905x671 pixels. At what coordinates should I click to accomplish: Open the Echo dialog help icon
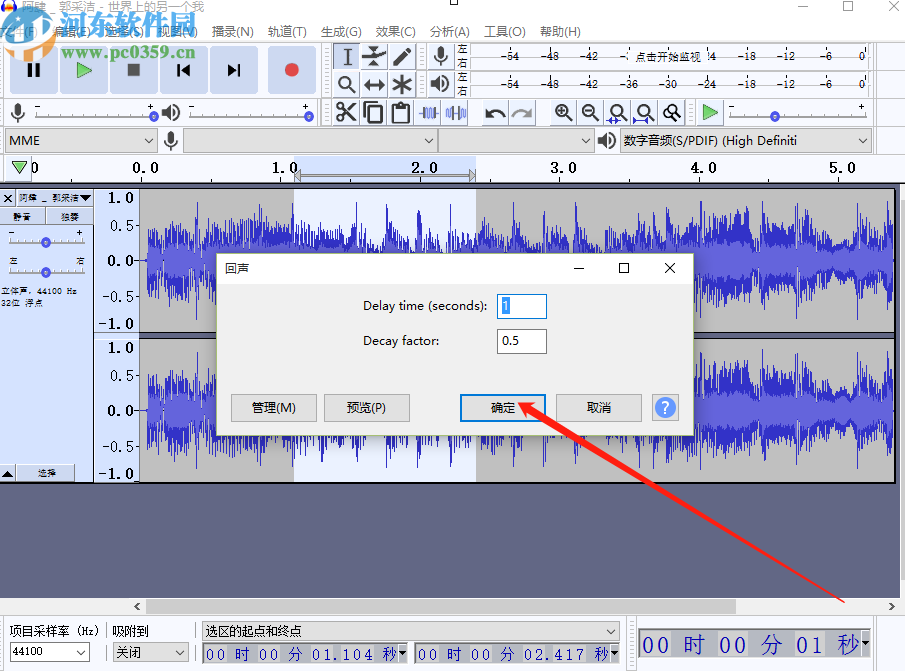pos(665,407)
